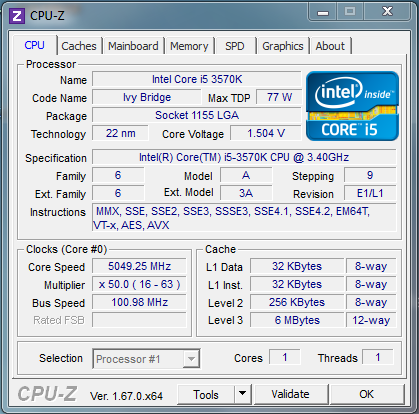419x414 pixels.
Task: Click the L1 Data associativity 8-way
Action: pyautogui.click(x=371, y=266)
